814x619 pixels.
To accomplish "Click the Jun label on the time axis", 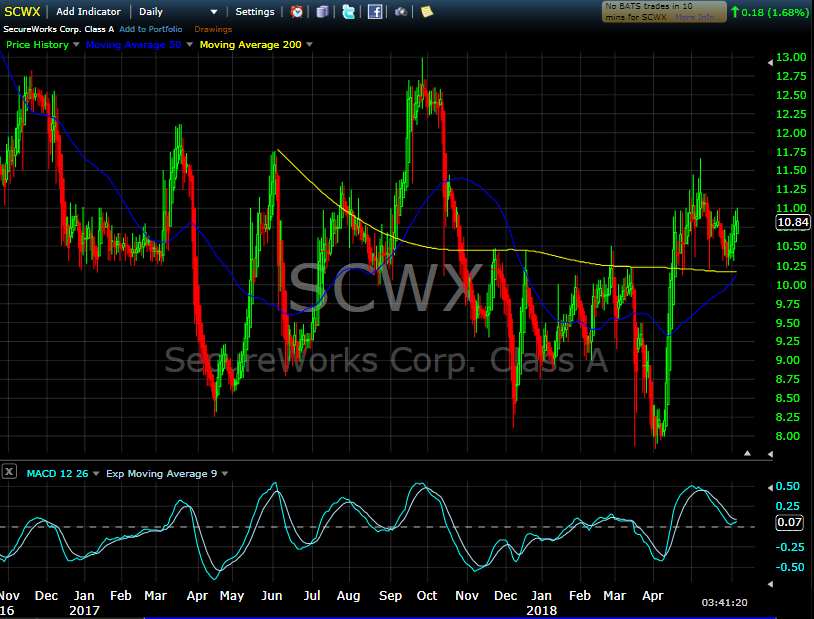I will [272, 596].
